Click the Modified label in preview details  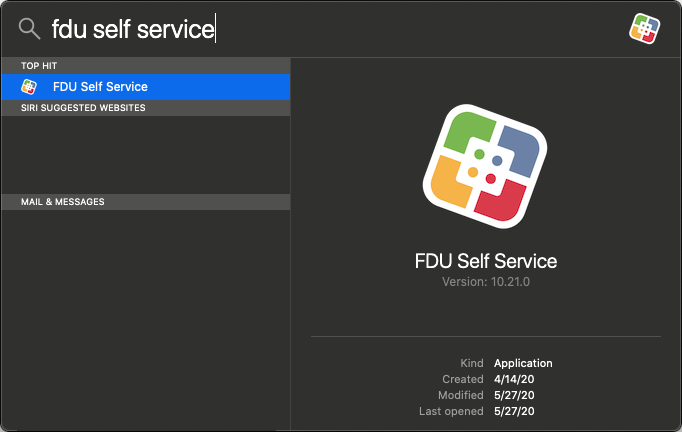pos(461,395)
